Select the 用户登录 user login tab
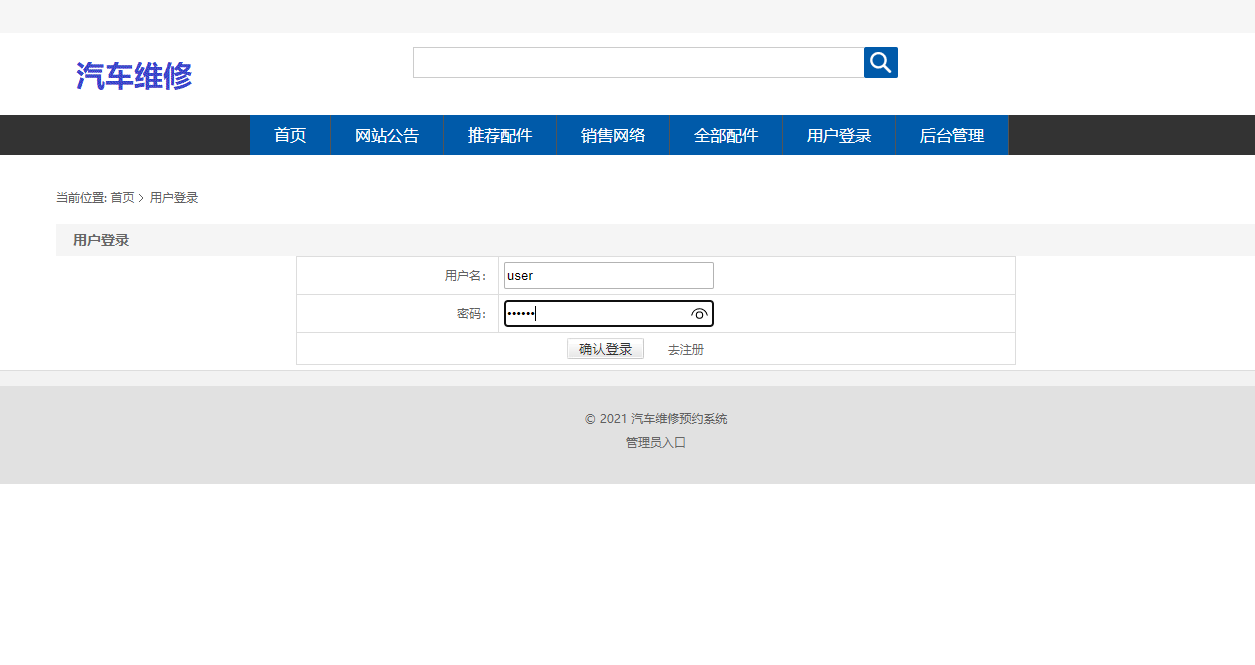The height and width of the screenshot is (665, 1255). [838, 135]
